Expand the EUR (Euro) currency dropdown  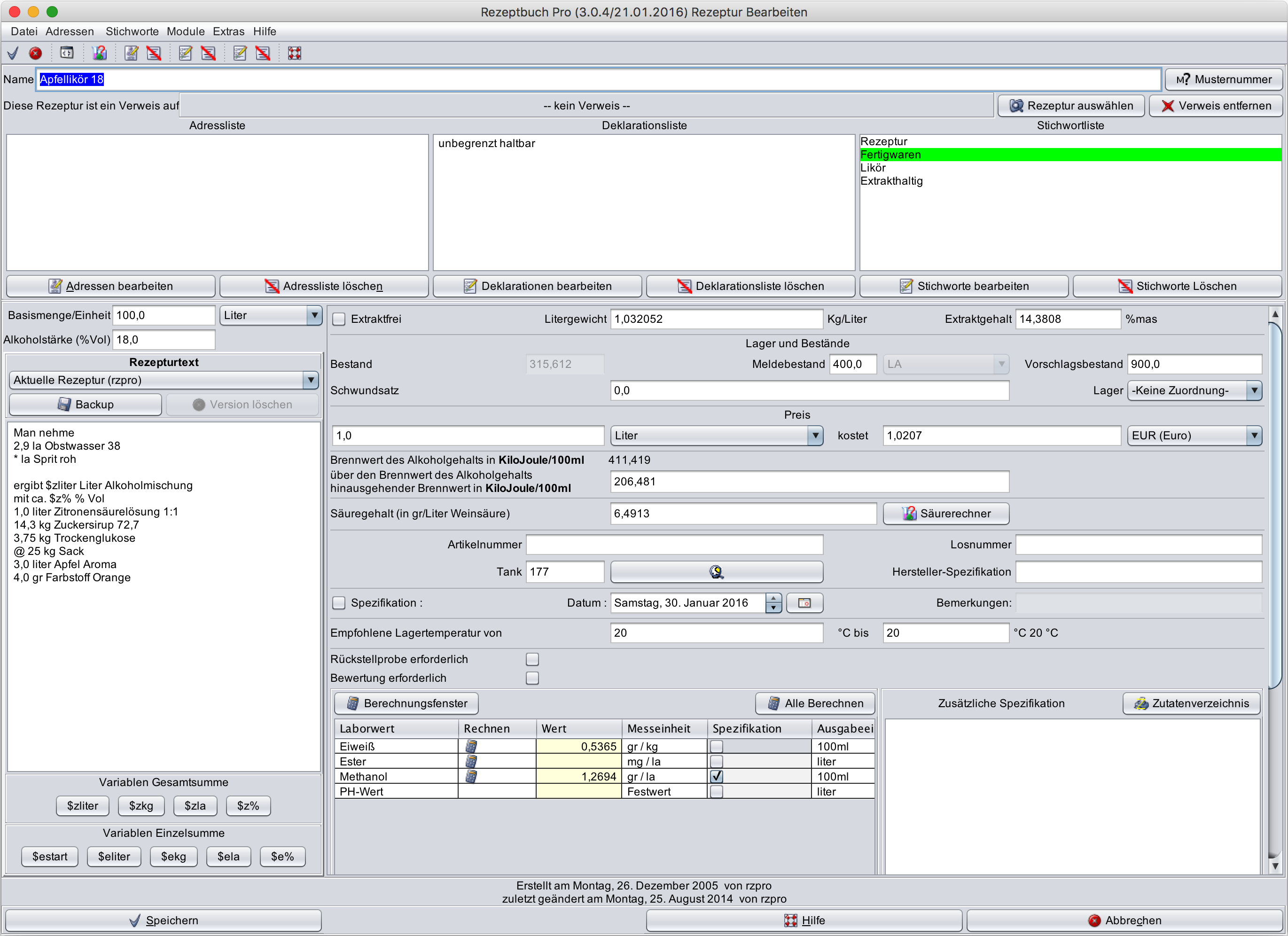1194,436
